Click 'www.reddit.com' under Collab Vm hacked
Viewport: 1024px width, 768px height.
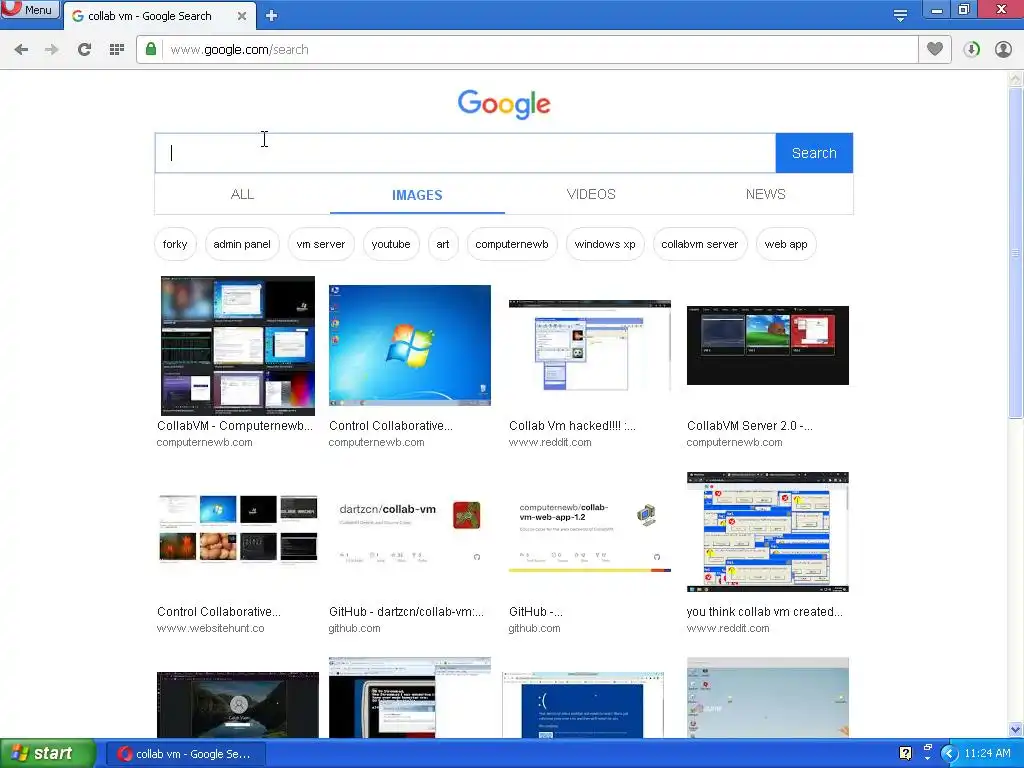550,442
